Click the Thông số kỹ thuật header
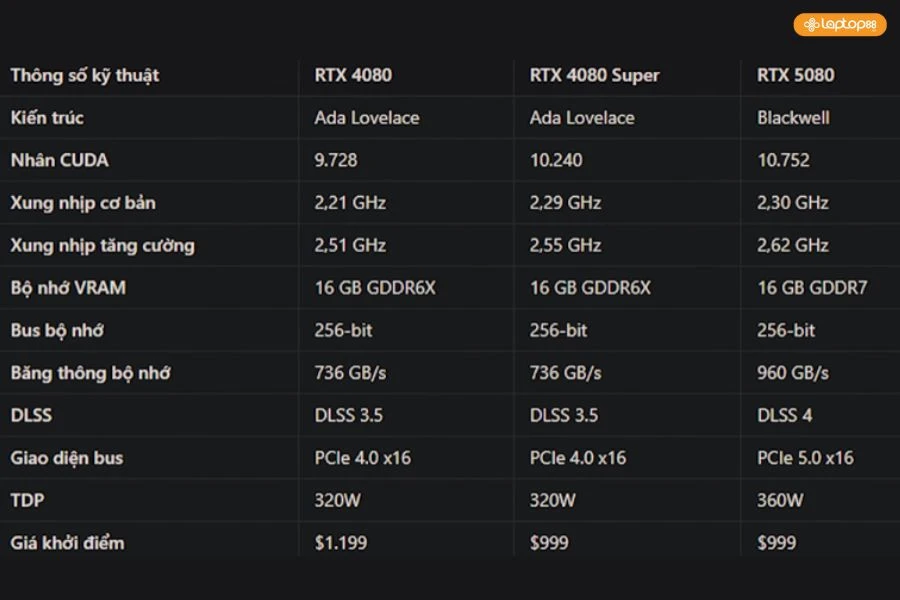Screen dimensions: 900x600 pyautogui.click(x=85, y=75)
